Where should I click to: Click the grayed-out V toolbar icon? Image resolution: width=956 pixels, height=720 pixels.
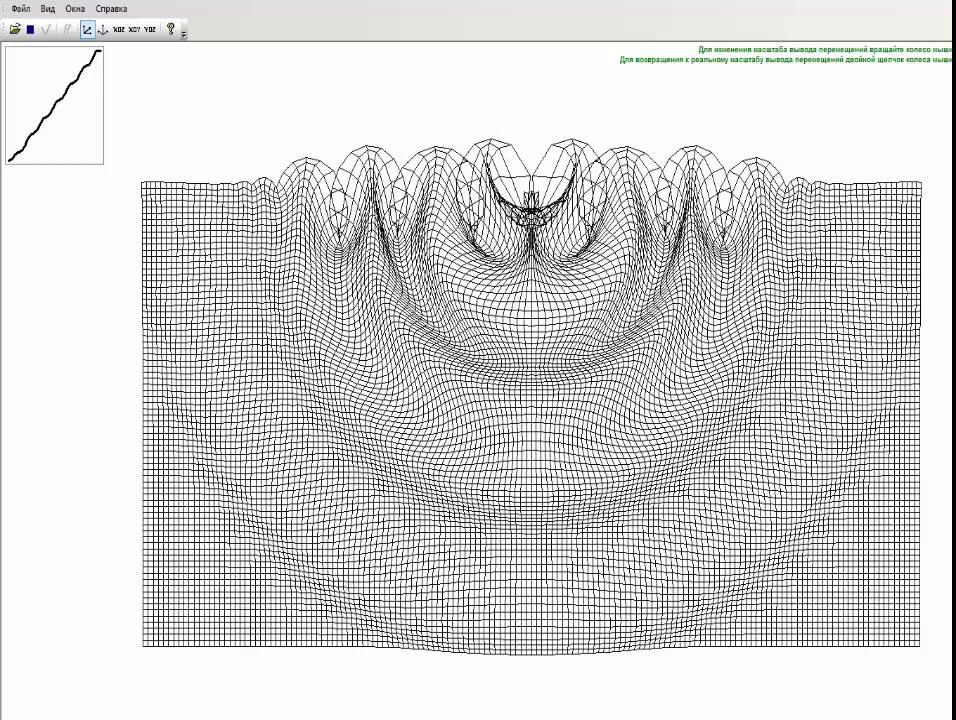tap(45, 30)
